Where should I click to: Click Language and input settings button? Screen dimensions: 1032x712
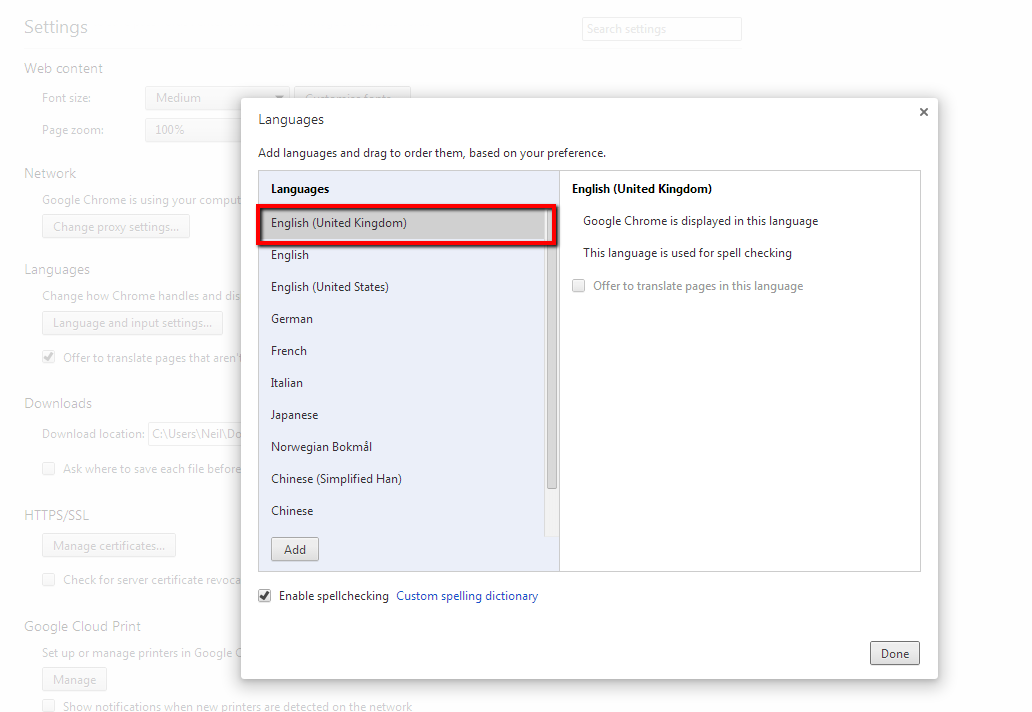[x=132, y=323]
